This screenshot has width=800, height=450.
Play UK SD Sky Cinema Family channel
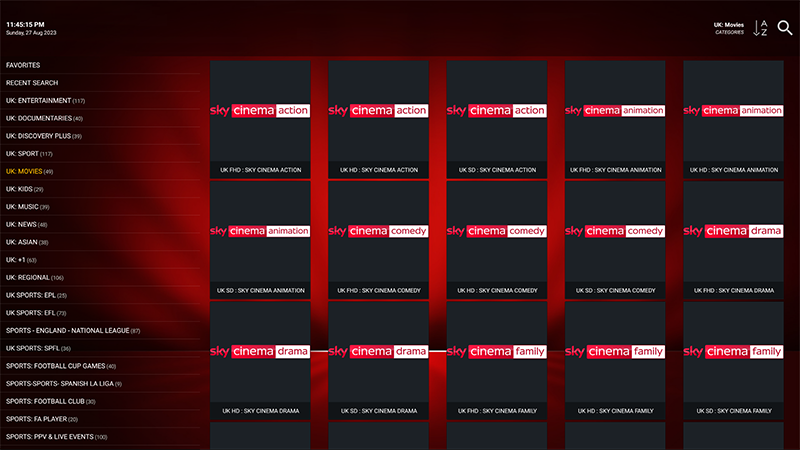(x=733, y=359)
